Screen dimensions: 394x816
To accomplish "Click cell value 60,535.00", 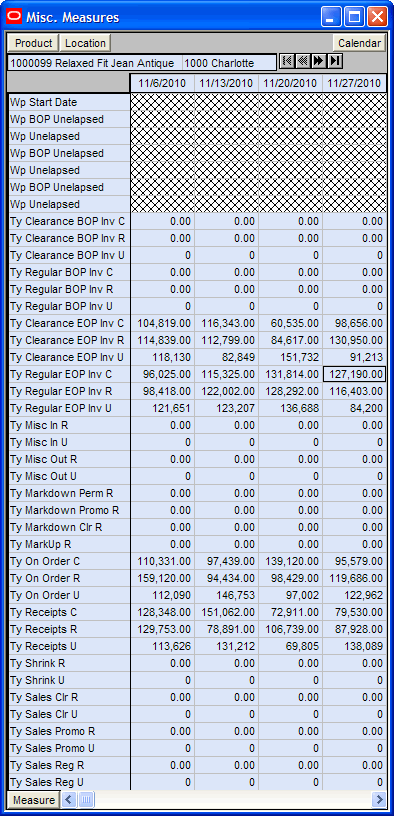I will pyautogui.click(x=290, y=324).
